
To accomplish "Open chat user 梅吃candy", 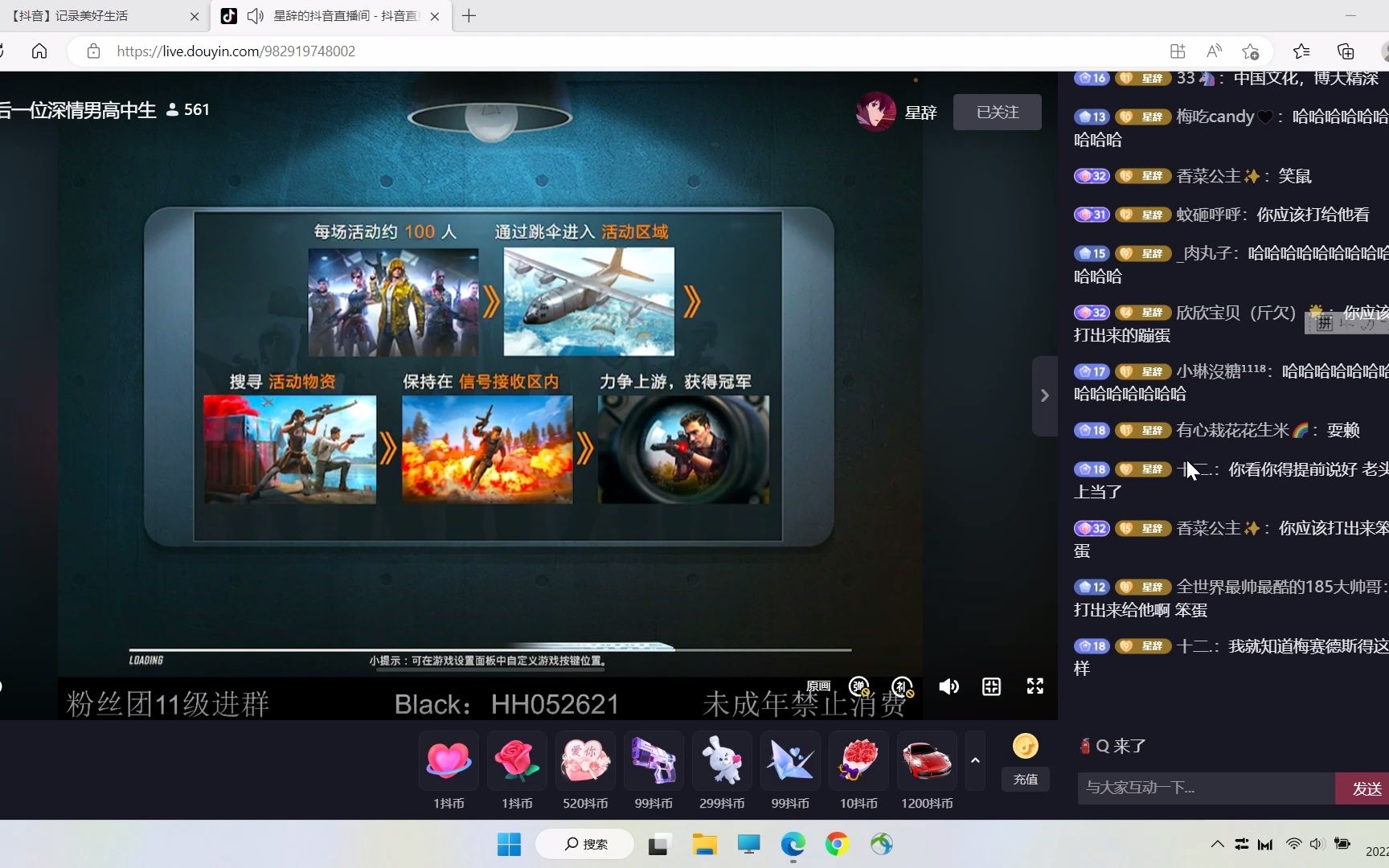I will point(1224,117).
